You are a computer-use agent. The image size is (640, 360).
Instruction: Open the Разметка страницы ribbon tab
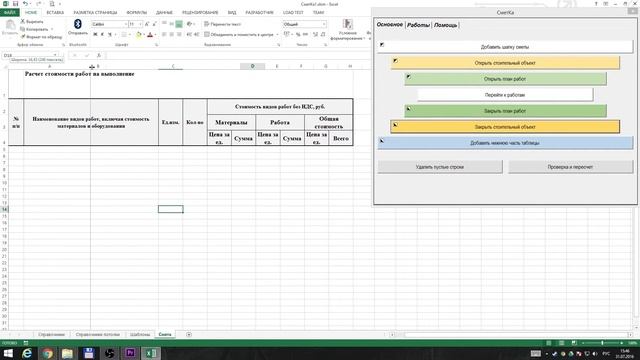click(x=95, y=12)
